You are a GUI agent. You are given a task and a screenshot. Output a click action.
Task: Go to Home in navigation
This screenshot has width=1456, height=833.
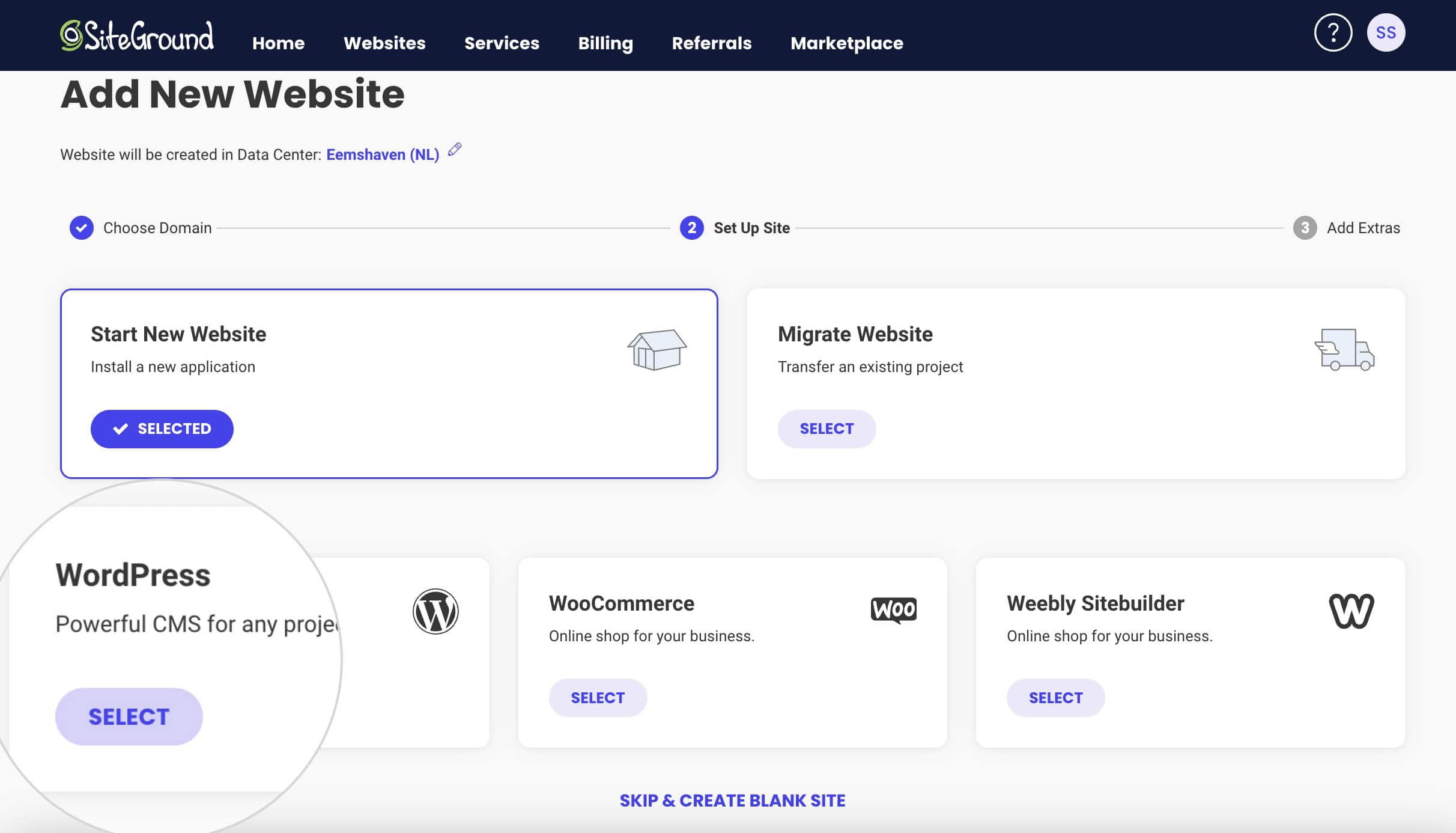click(278, 43)
